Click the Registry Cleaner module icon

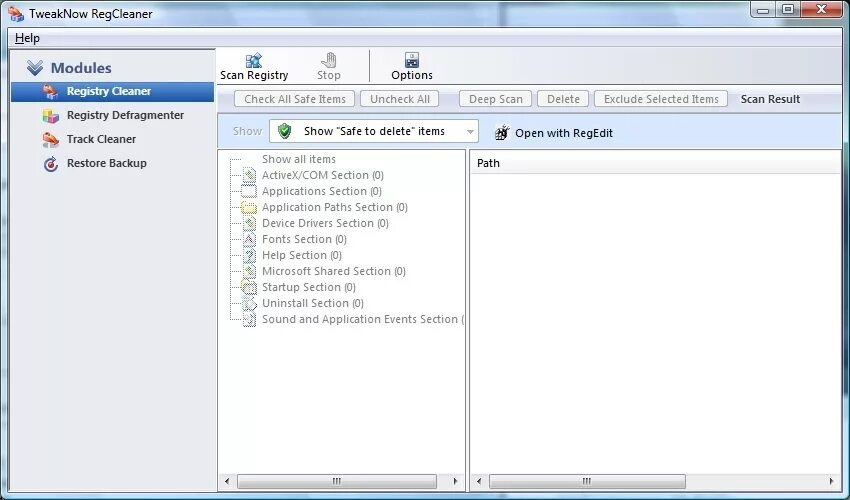point(50,92)
